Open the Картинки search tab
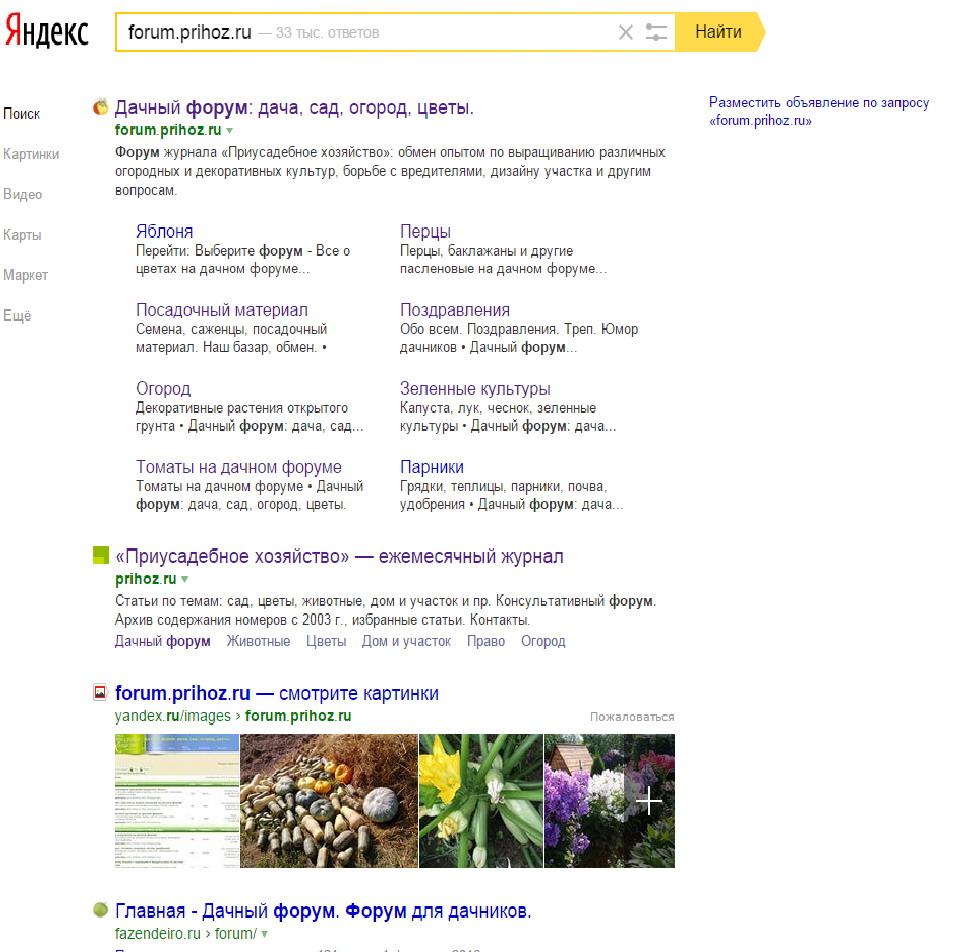 coord(31,154)
